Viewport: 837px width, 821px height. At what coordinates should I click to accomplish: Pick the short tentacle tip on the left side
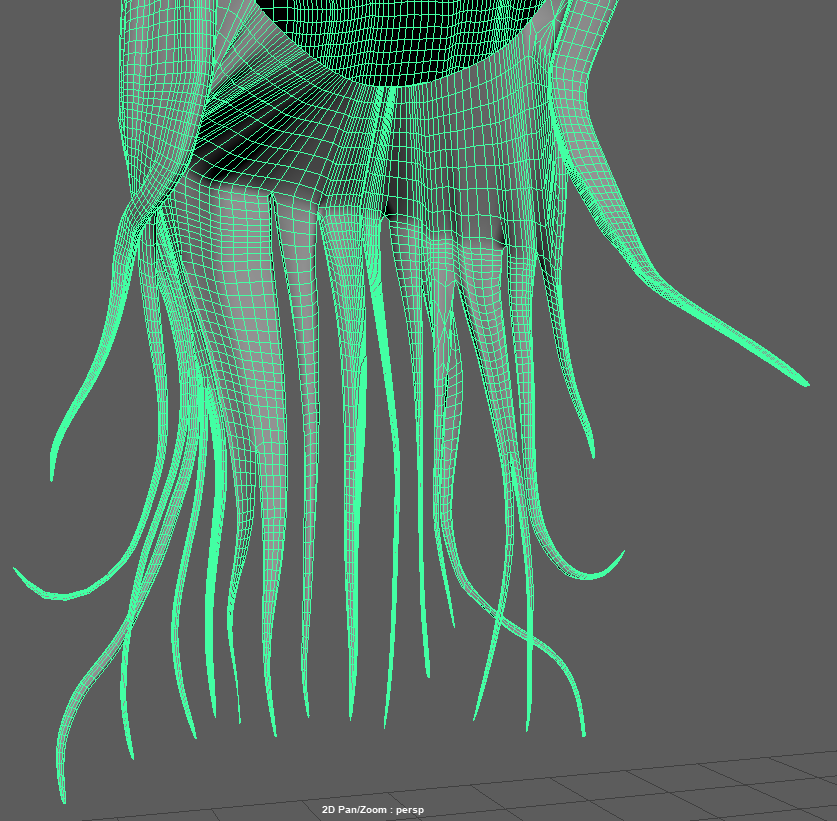tap(52, 476)
